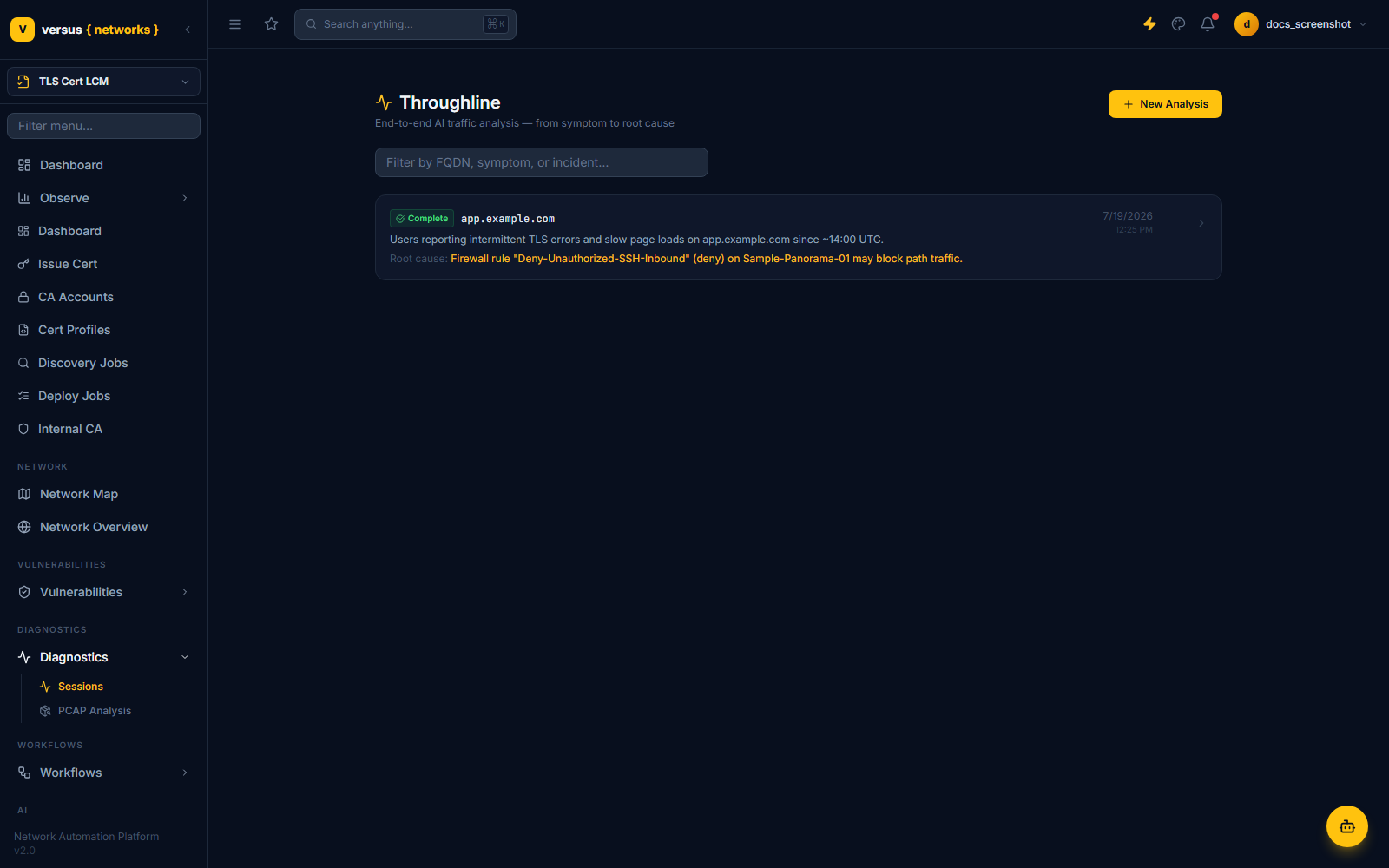Open the app.example.com analysis chevron
The image size is (1389, 868).
pyautogui.click(x=1201, y=223)
